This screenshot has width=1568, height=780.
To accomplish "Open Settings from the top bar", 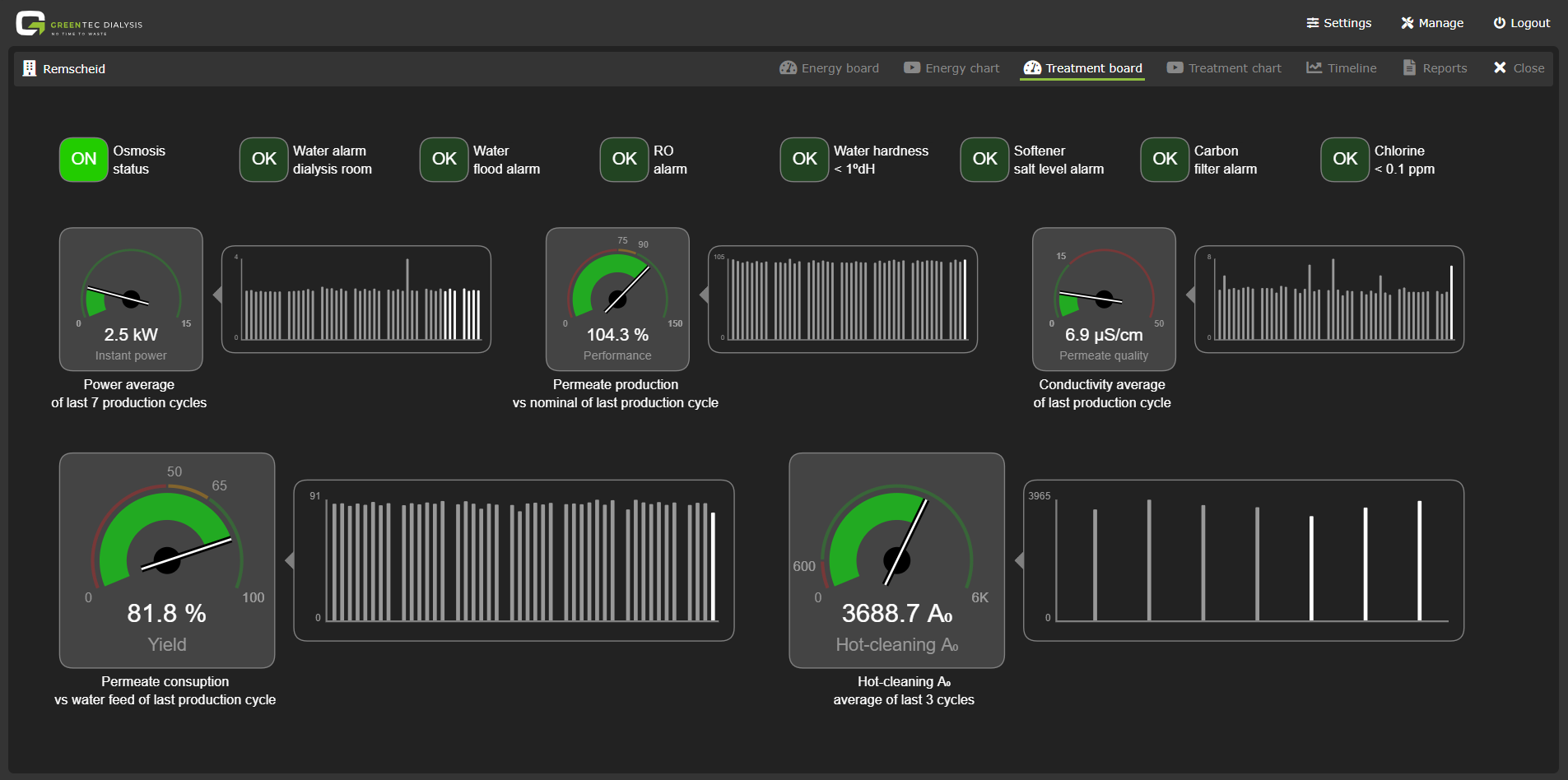I will click(x=1338, y=23).
